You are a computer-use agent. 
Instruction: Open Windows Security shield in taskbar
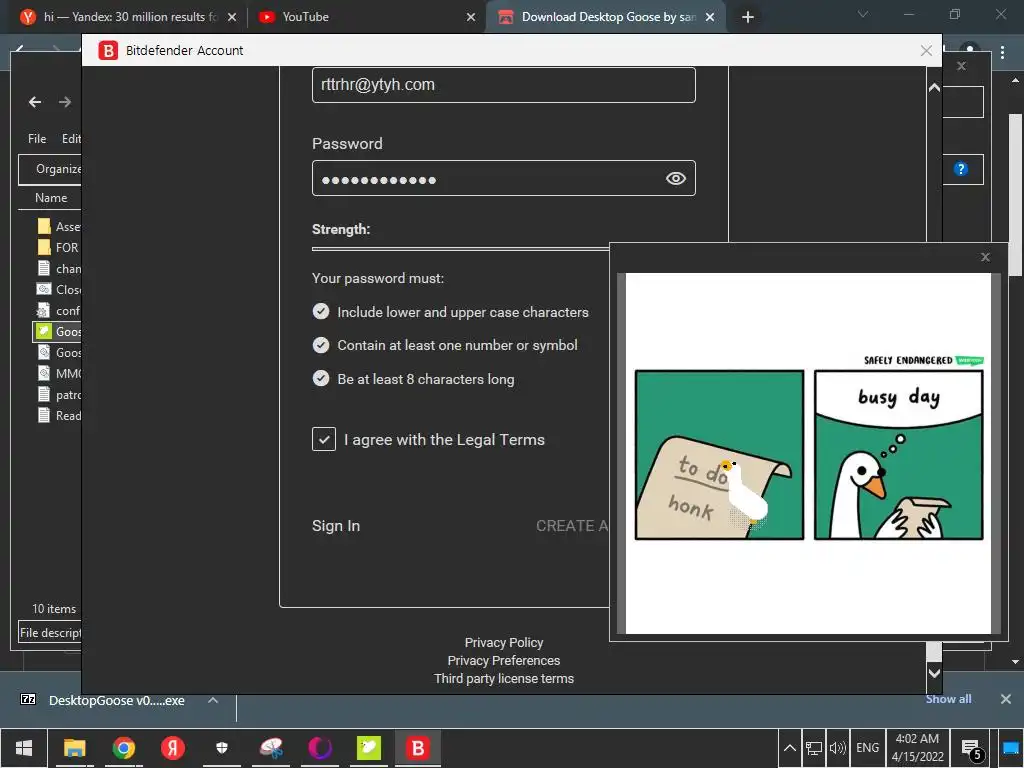(222, 748)
